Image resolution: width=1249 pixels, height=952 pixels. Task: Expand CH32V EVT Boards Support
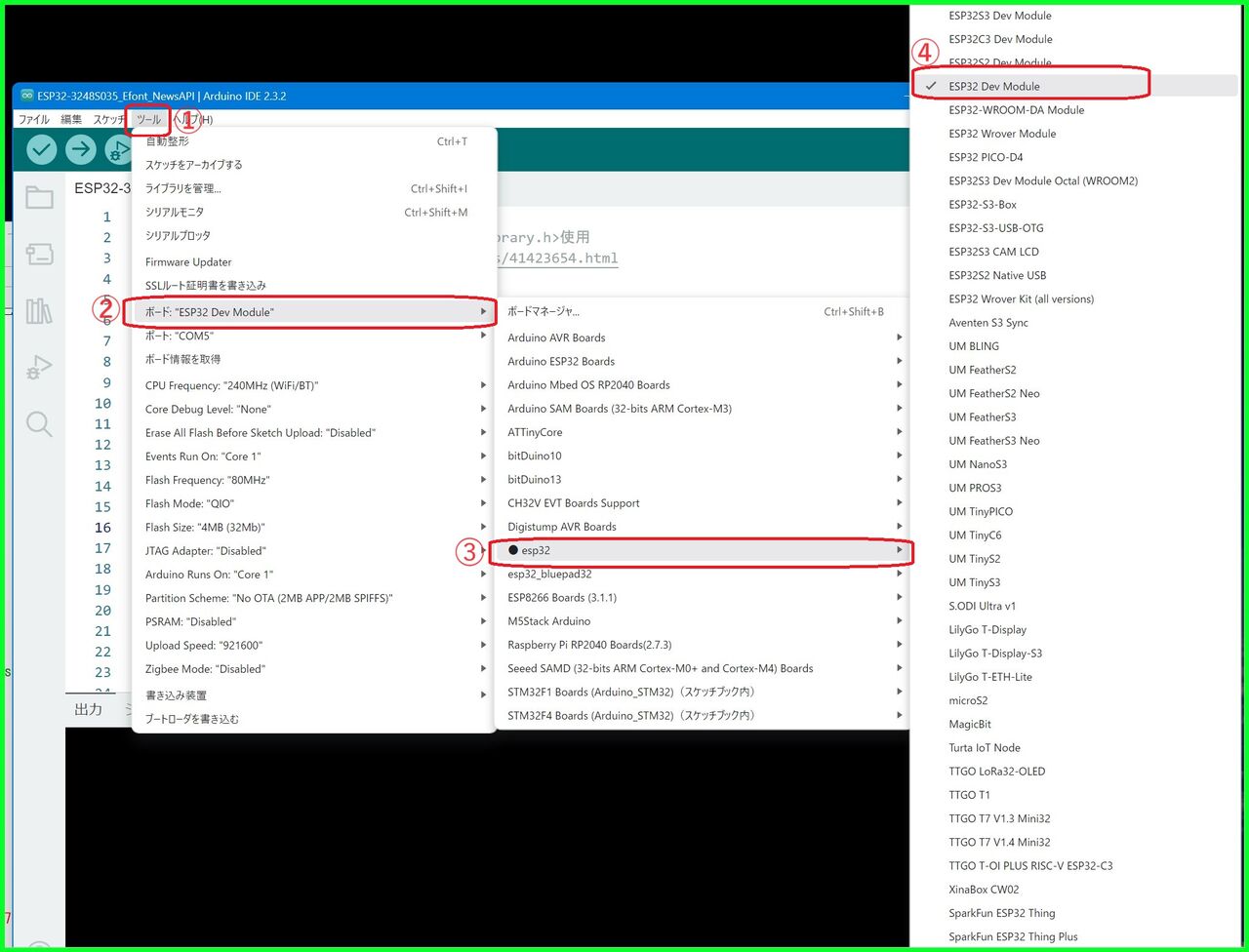[702, 502]
